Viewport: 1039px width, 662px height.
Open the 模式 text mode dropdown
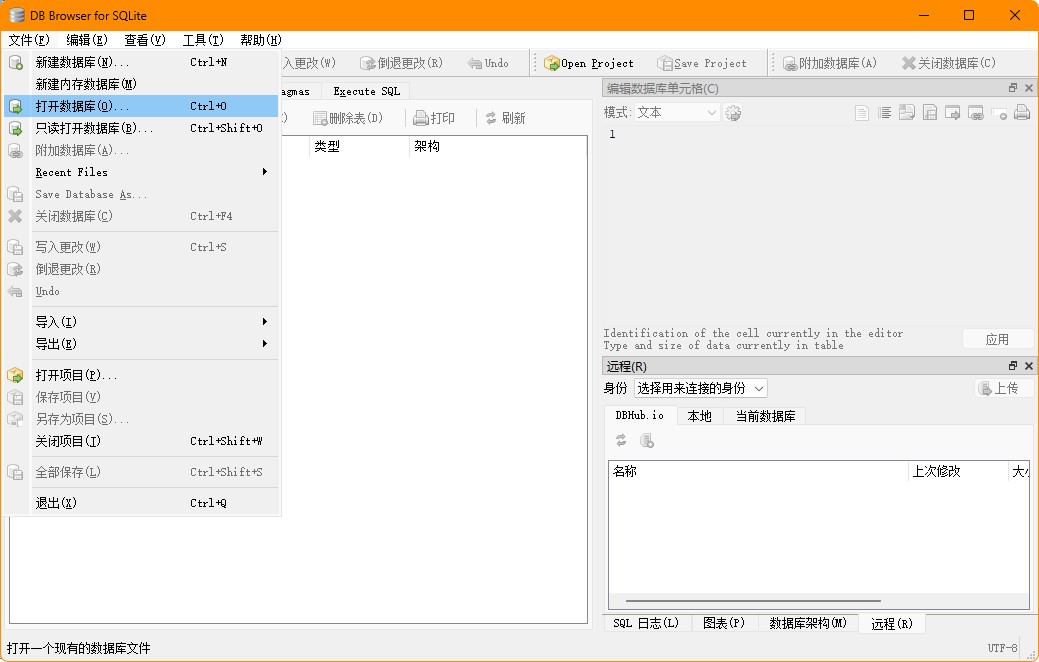pos(676,113)
